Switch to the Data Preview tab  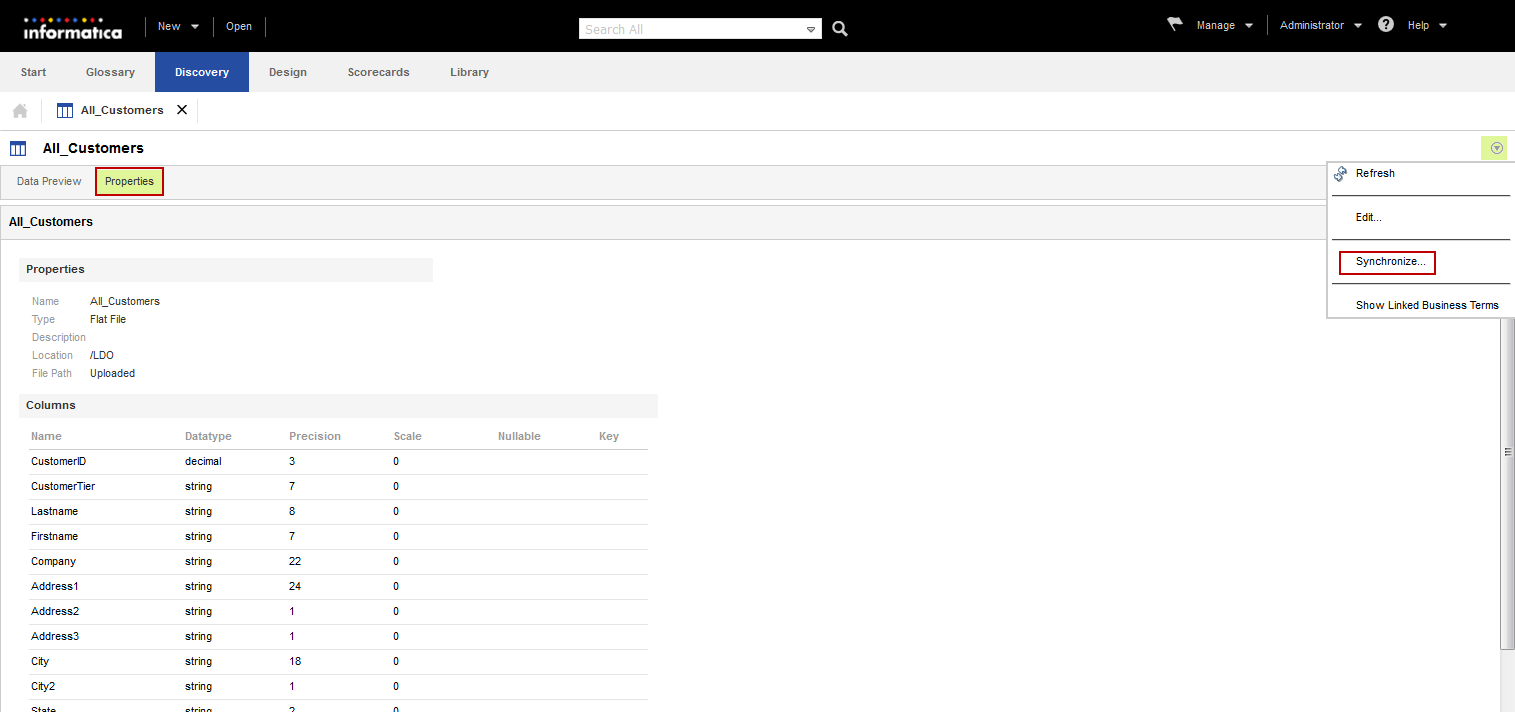click(49, 181)
